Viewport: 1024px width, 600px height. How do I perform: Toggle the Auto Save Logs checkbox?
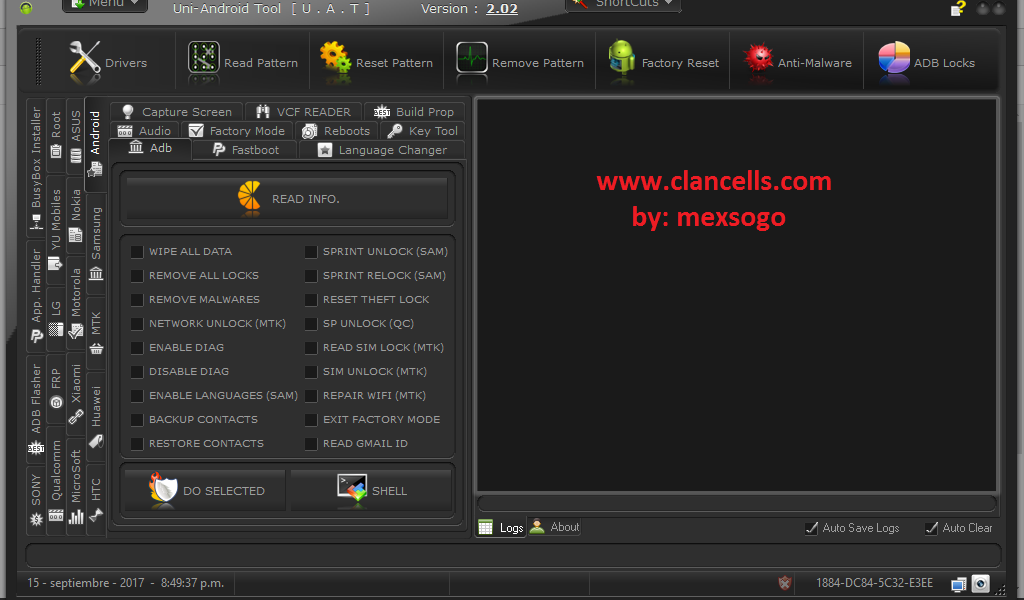pos(811,528)
